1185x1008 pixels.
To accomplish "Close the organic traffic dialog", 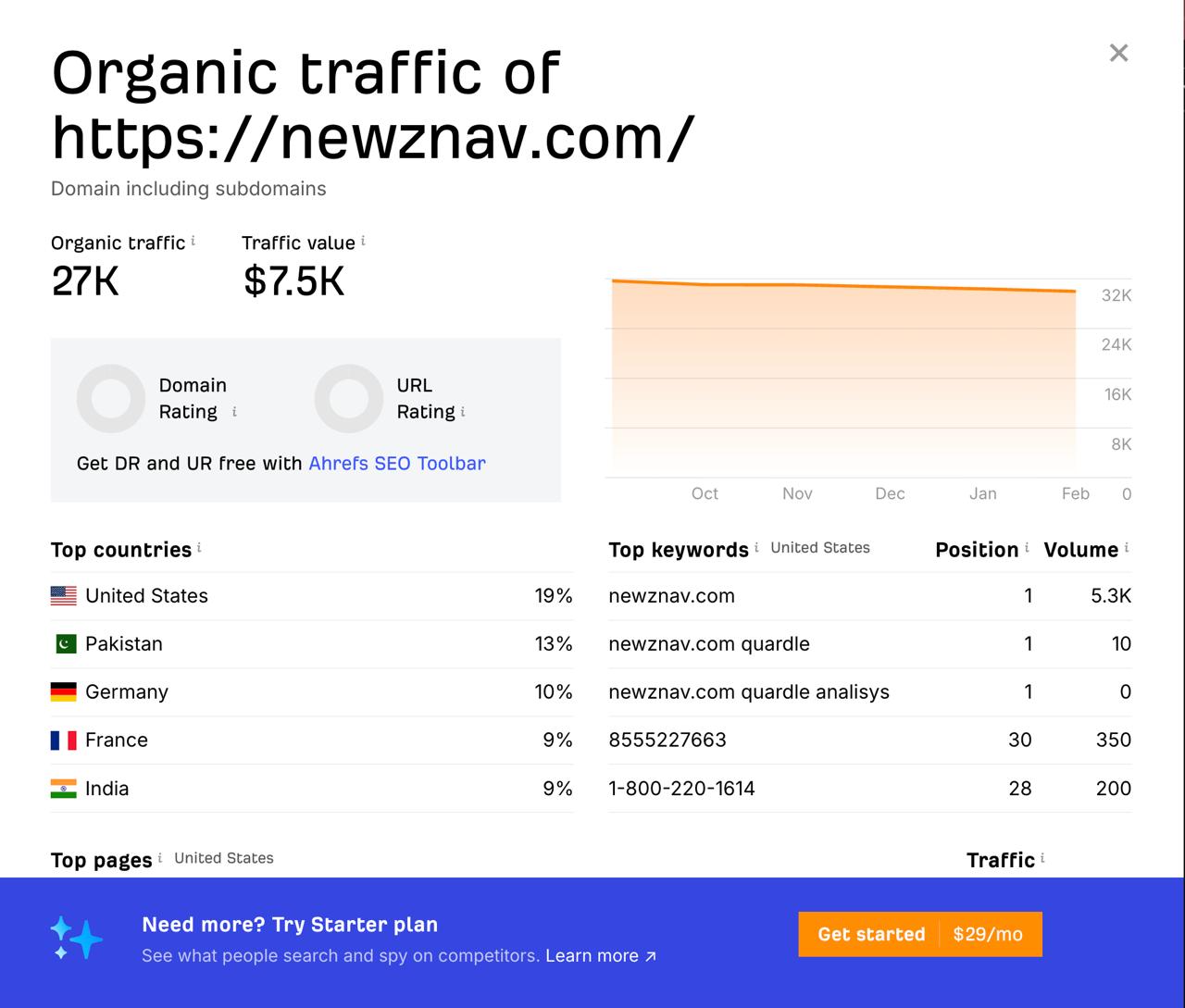I will point(1118,53).
